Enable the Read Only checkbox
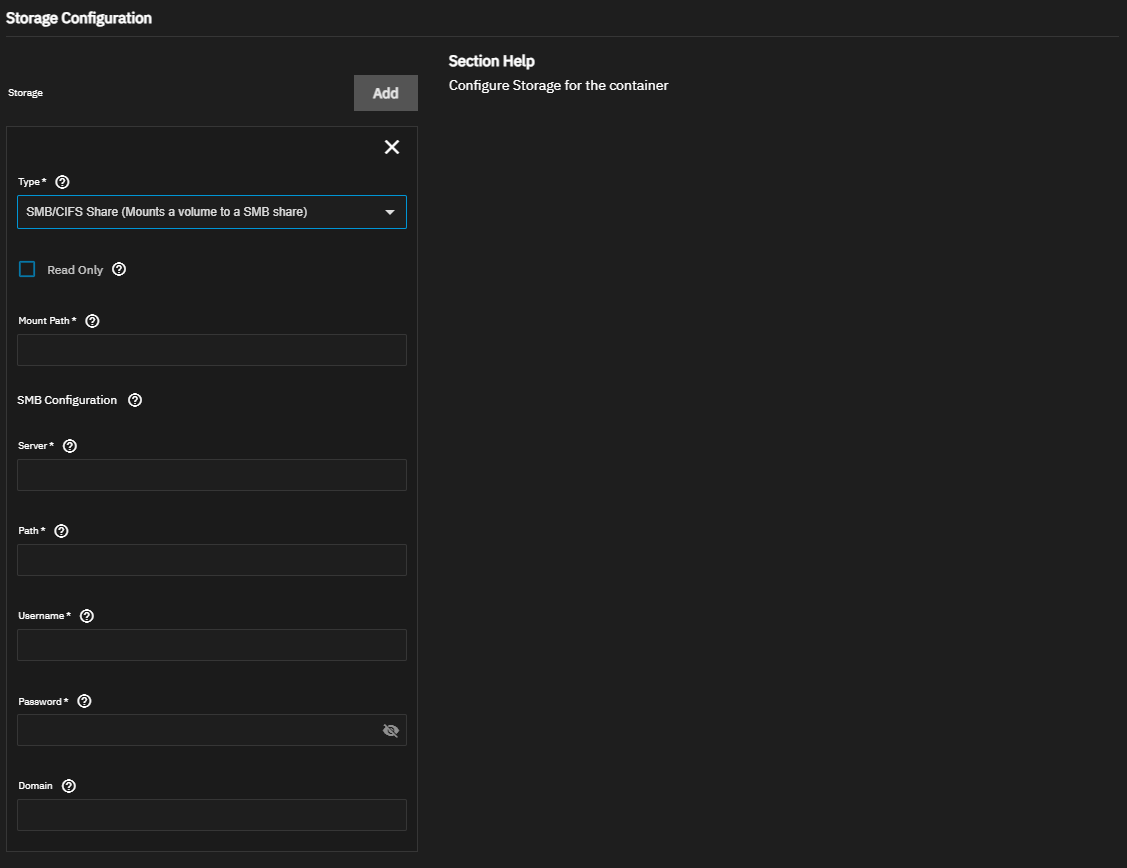The height and width of the screenshot is (868, 1127). (27, 269)
